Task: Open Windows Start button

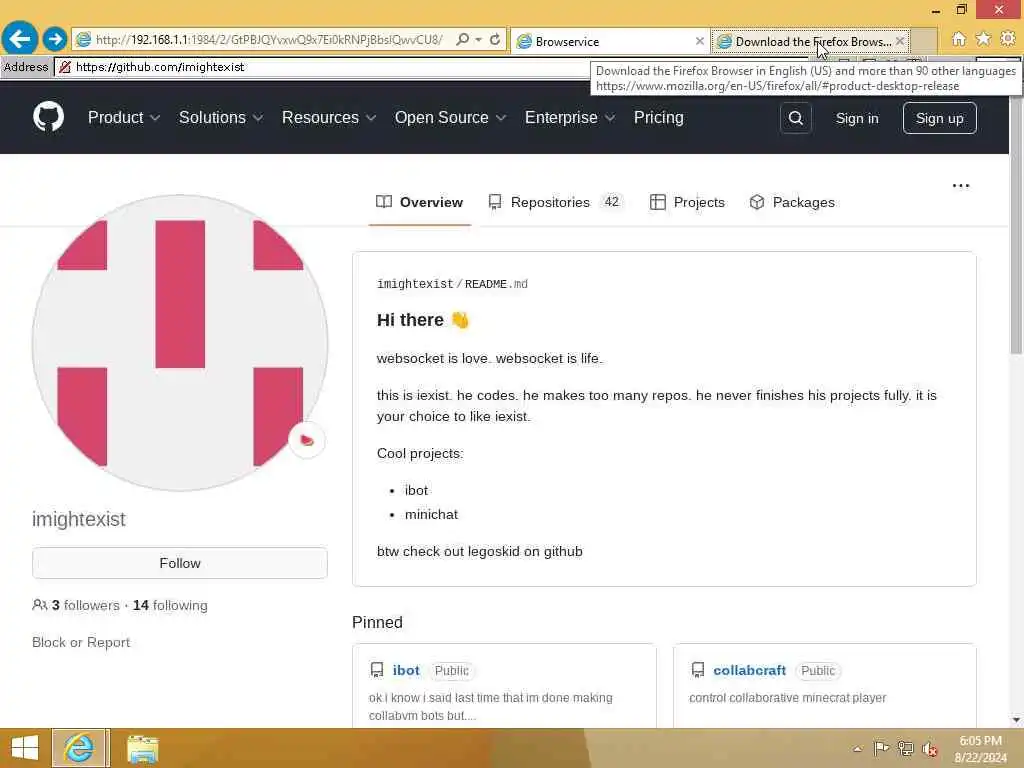Action: coord(25,748)
